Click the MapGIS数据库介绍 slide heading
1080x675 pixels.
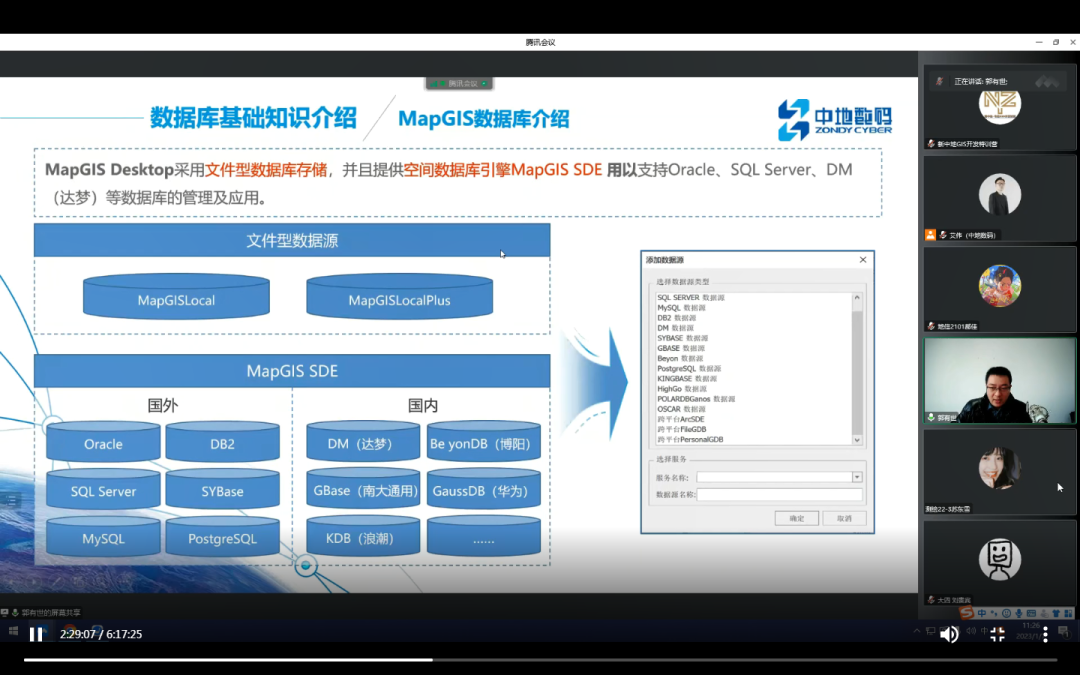484,118
